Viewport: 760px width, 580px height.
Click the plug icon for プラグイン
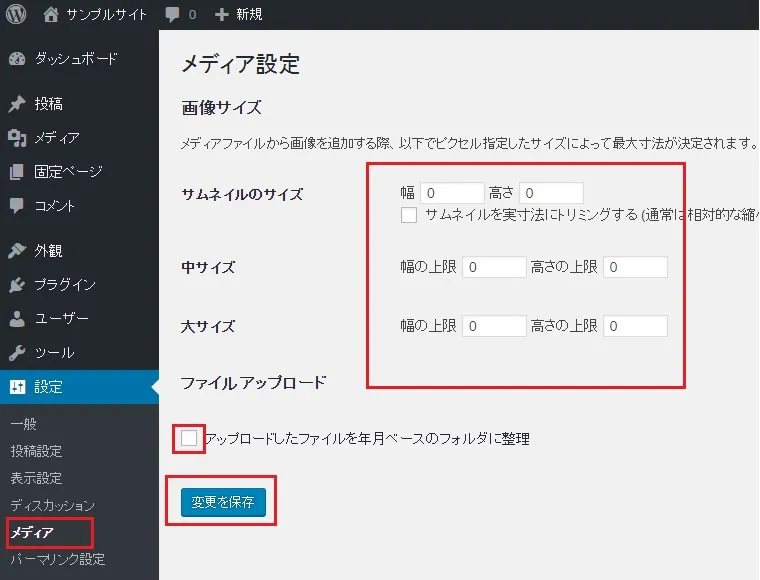coord(16,285)
